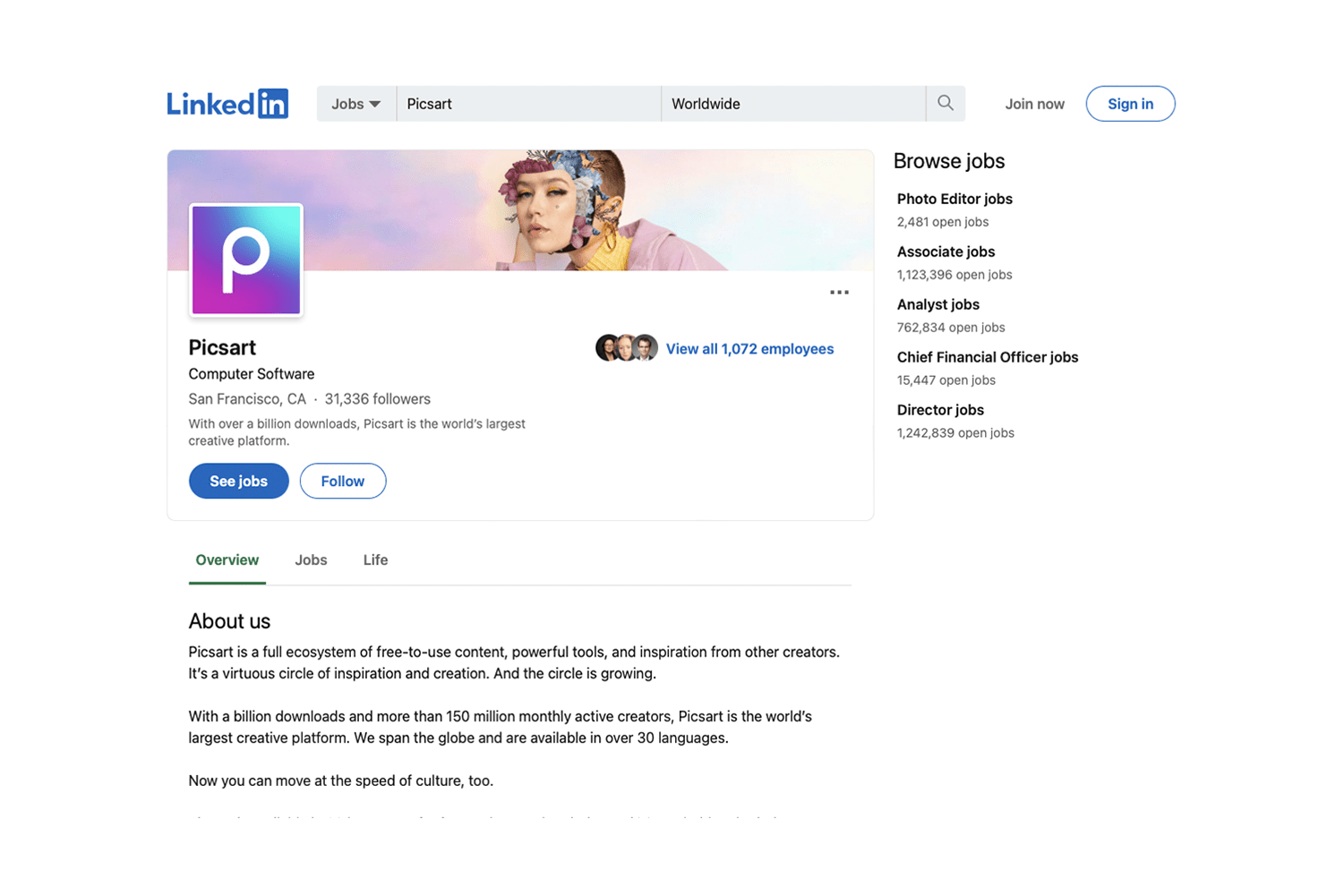Image resolution: width=1344 pixels, height=896 pixels.
Task: Click the search magnifying glass icon
Action: 945,103
